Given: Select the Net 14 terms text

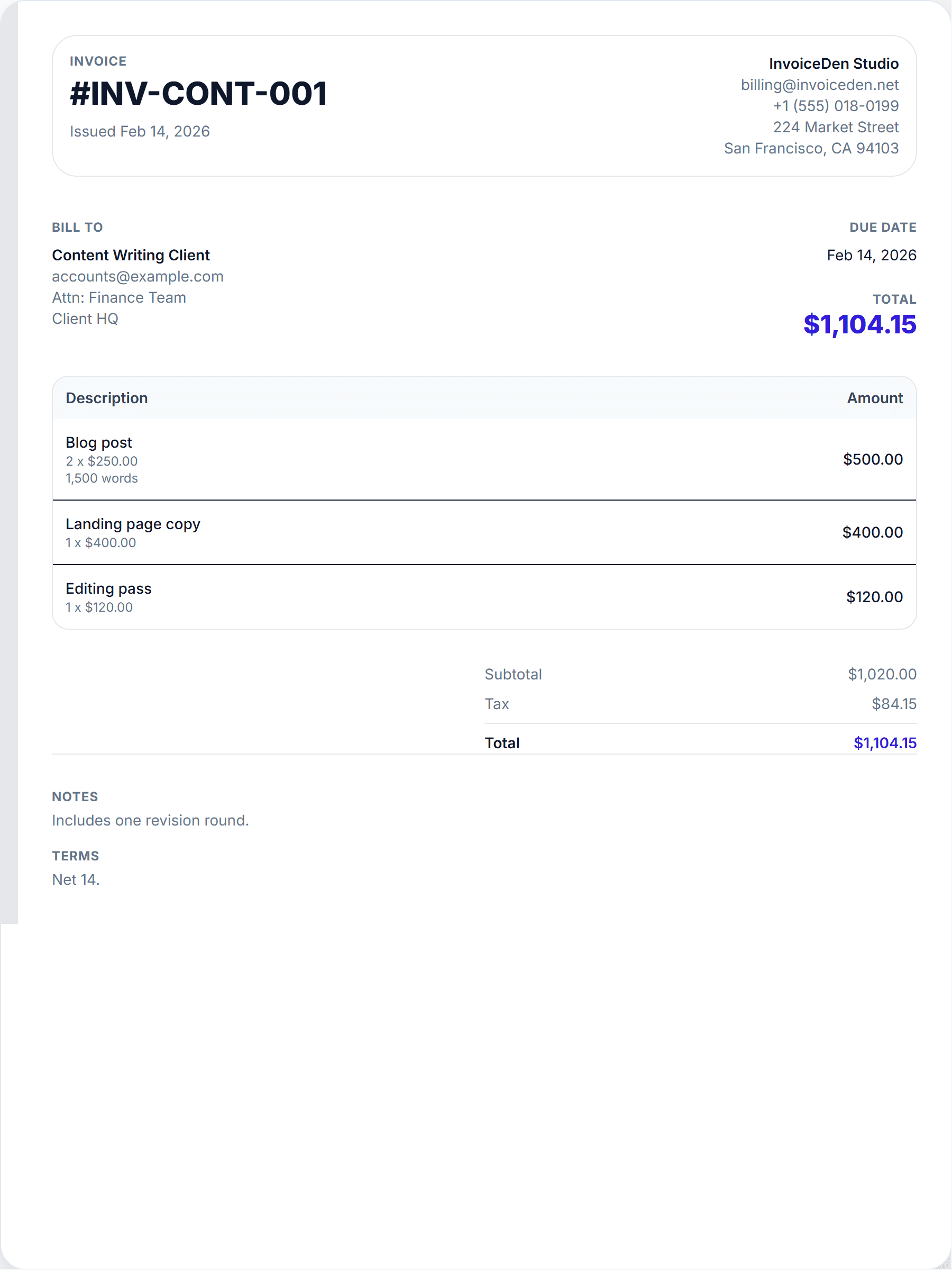Looking at the screenshot, I should pos(76,879).
